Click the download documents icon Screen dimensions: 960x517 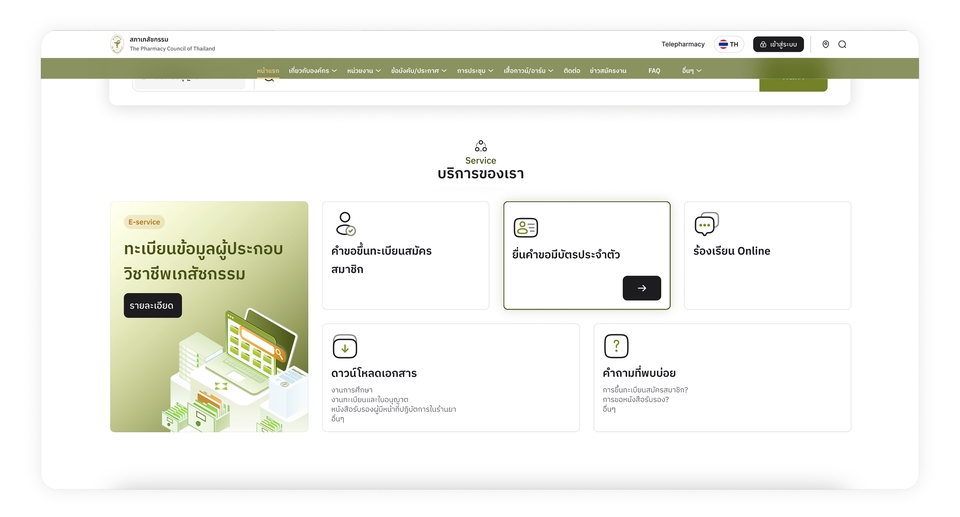pyautogui.click(x=345, y=347)
